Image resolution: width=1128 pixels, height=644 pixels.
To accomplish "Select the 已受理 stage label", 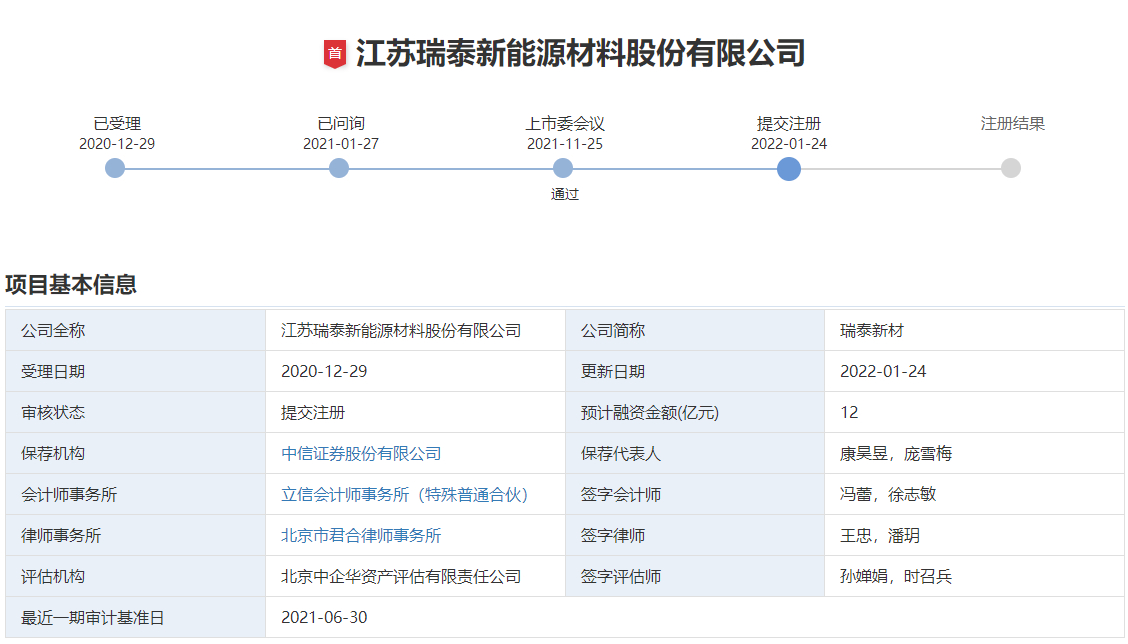I will [114, 122].
